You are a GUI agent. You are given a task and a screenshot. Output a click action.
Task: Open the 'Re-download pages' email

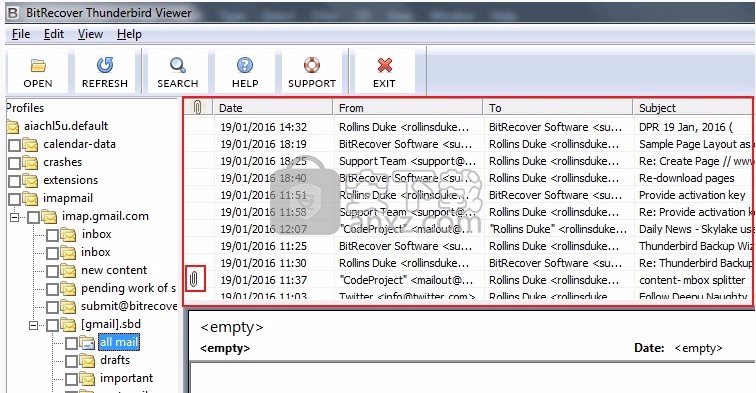click(x=687, y=178)
